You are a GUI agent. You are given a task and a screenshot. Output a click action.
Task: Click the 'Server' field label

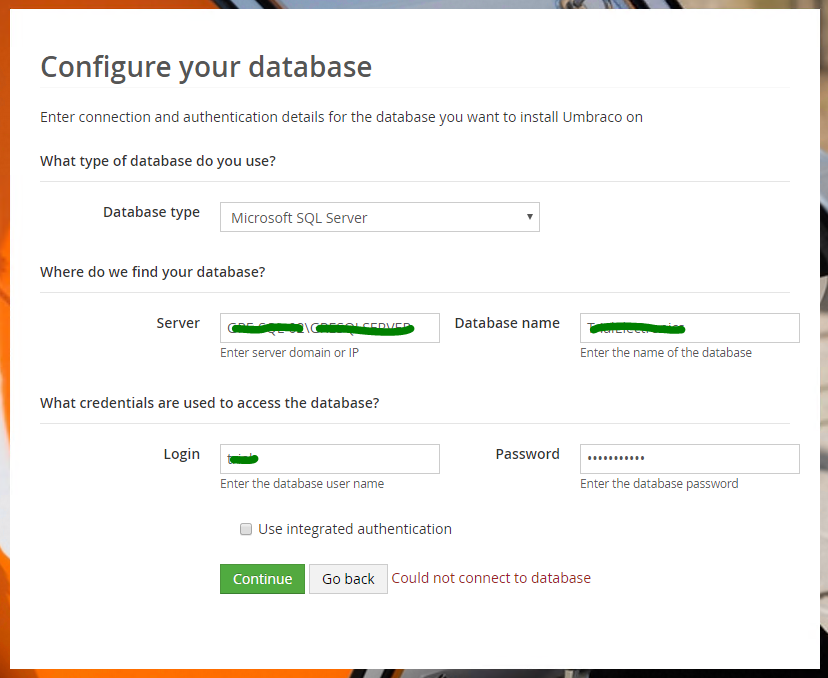coord(178,323)
